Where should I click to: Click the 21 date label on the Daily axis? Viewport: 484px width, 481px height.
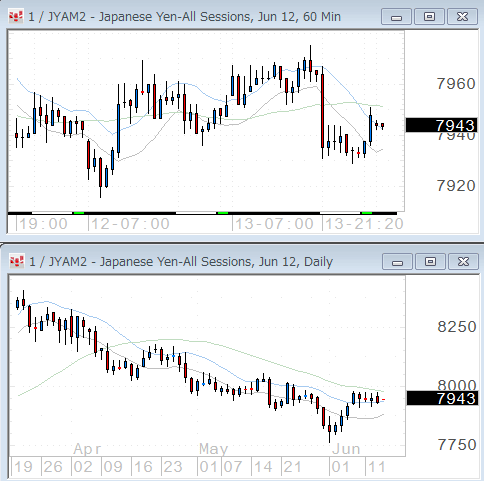[x=293, y=467]
